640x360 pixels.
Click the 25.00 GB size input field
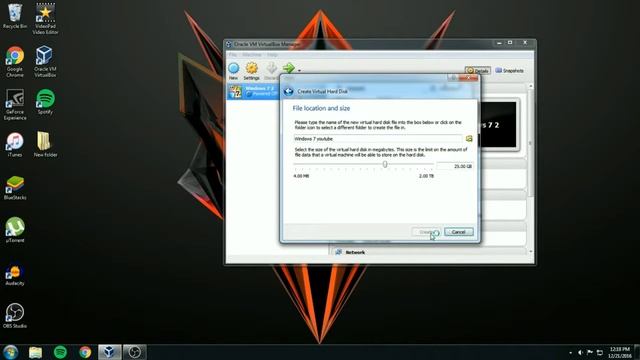[455, 166]
